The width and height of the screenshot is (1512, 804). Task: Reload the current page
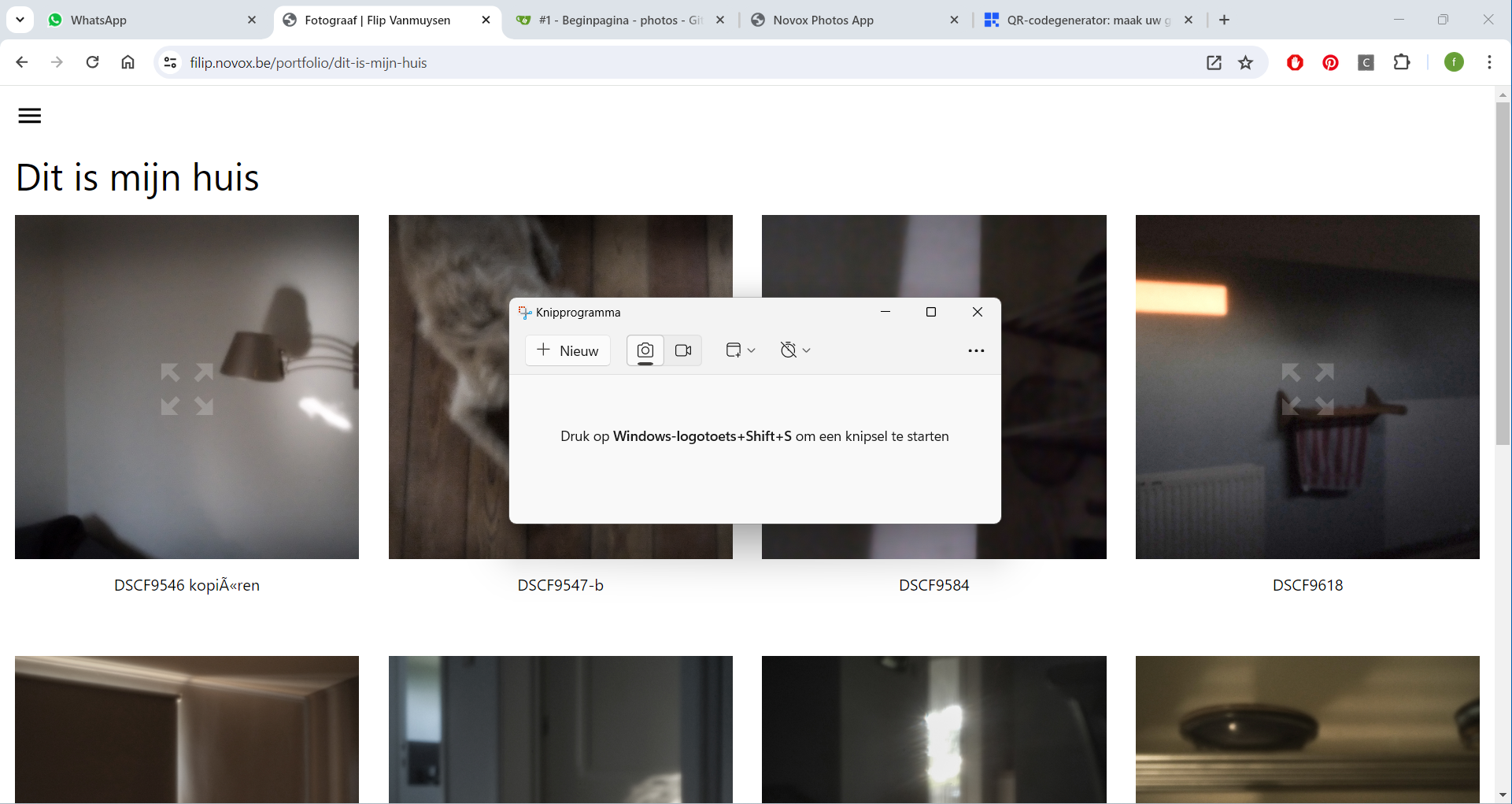[x=92, y=62]
